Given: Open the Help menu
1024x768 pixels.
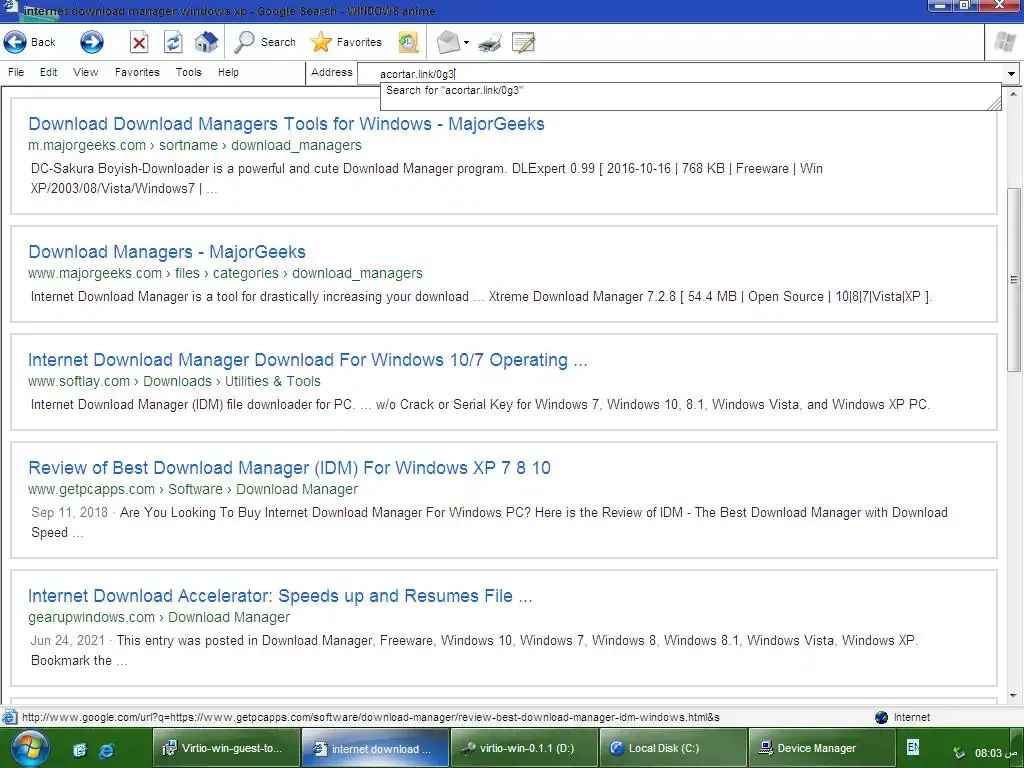Looking at the screenshot, I should 228,72.
